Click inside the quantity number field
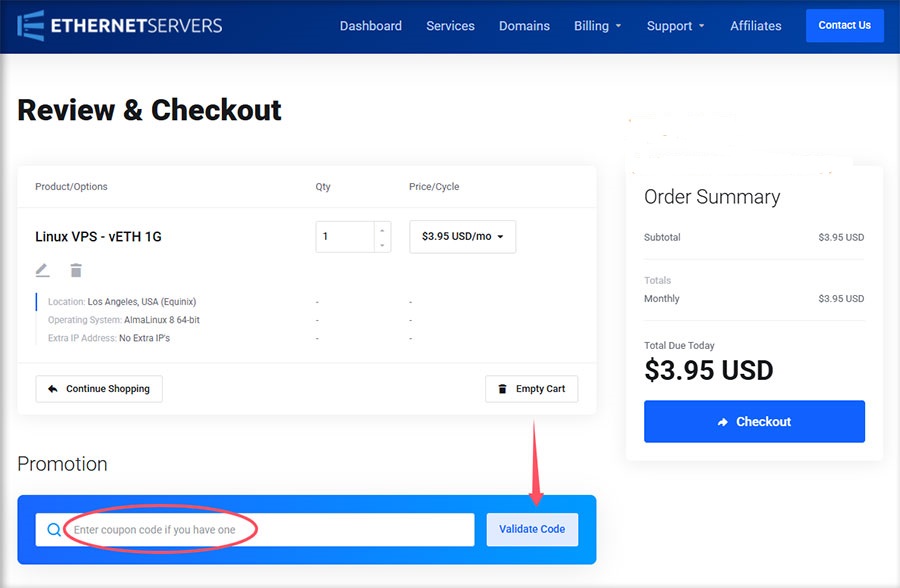Viewport: 900px width, 588px height. coord(344,237)
